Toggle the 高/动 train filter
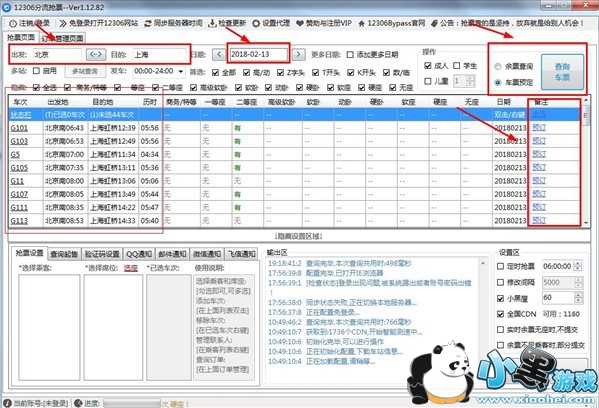 click(246, 72)
